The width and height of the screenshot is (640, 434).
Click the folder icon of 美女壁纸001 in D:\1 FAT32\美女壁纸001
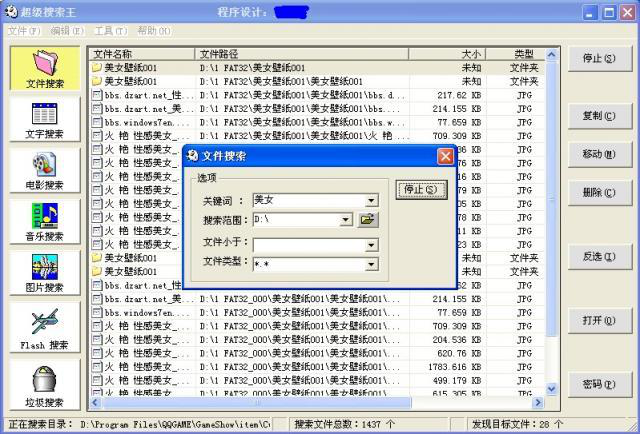click(x=97, y=67)
